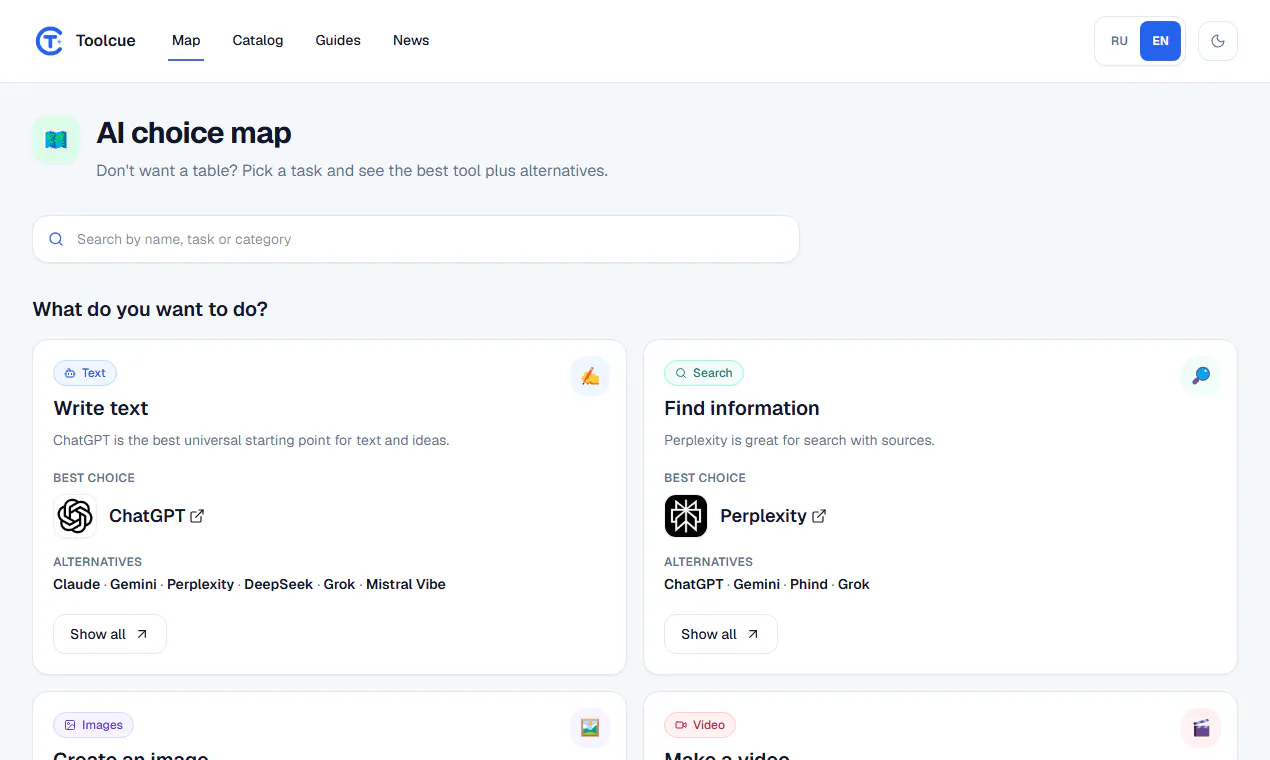1270x760 pixels.
Task: Switch language to RU
Action: click(1119, 41)
